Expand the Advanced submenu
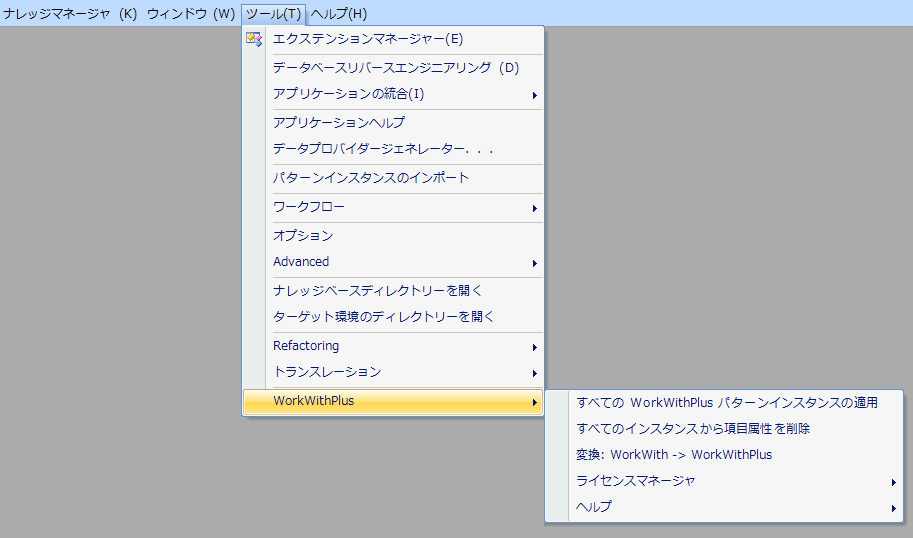This screenshot has height=538, width=913. tap(301, 262)
